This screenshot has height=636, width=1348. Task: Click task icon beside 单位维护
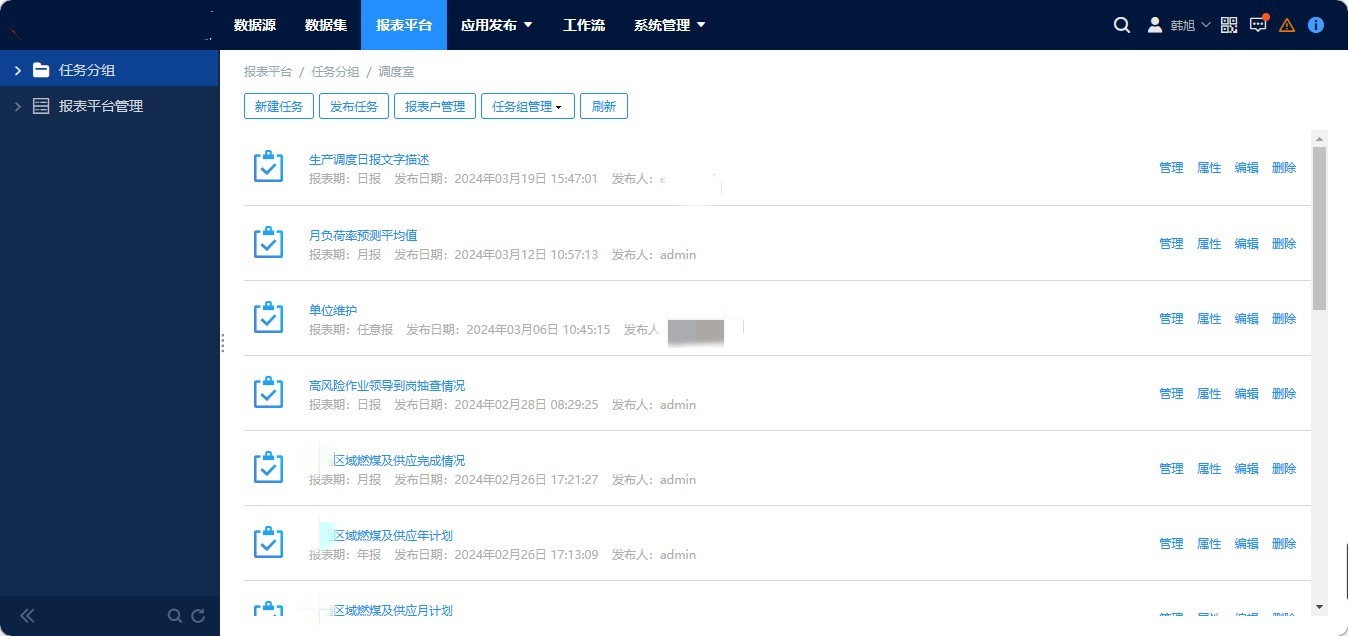point(268,318)
